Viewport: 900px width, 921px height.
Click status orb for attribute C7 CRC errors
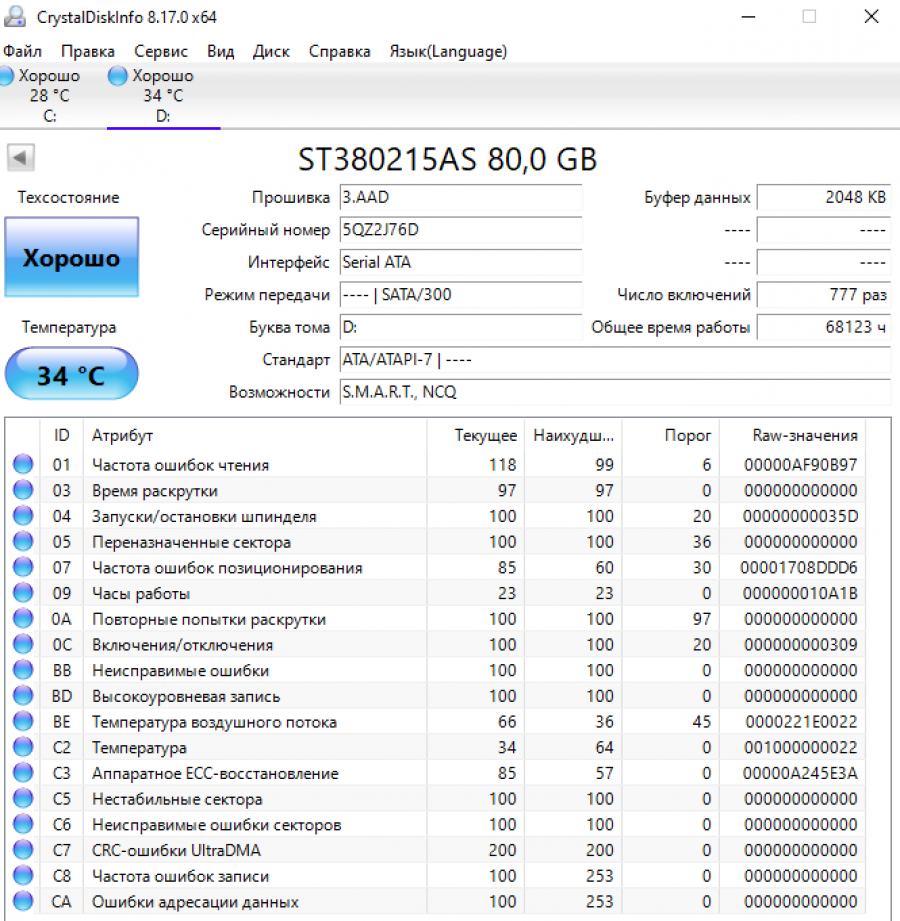pos(23,851)
